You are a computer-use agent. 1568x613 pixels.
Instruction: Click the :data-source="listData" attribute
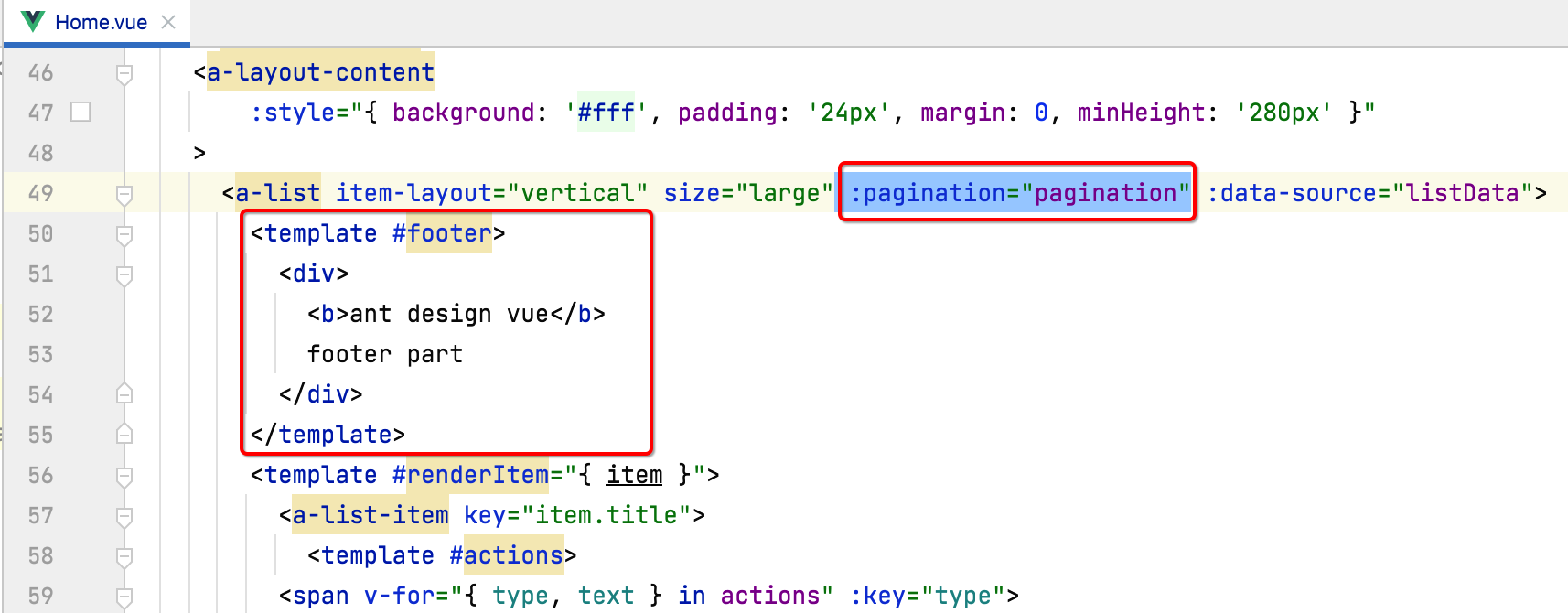[1369, 193]
